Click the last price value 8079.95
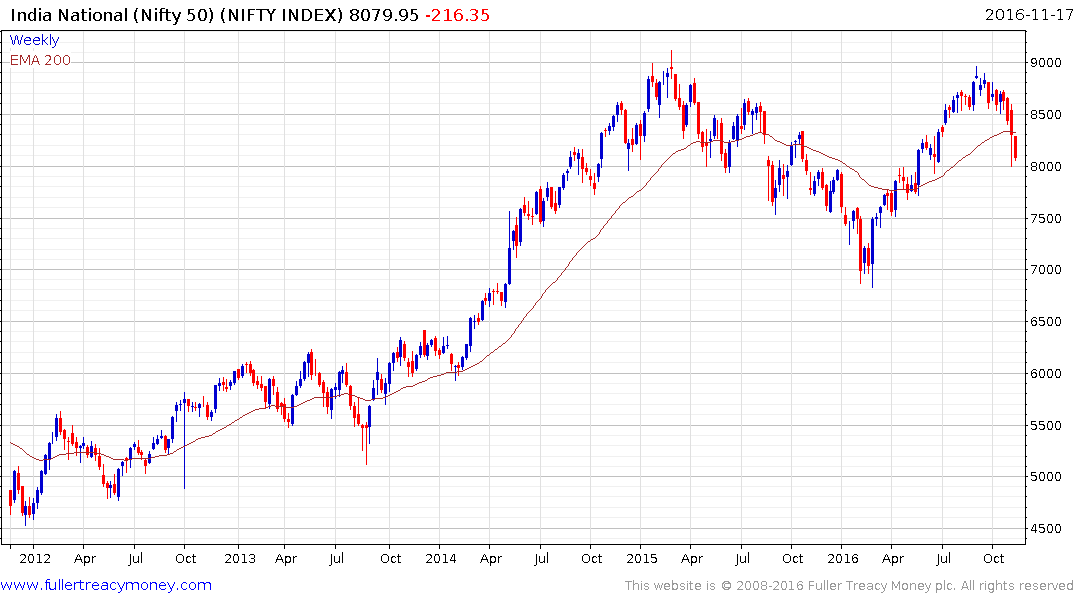Image resolution: width=1075 pixels, height=600 pixels. click(383, 15)
